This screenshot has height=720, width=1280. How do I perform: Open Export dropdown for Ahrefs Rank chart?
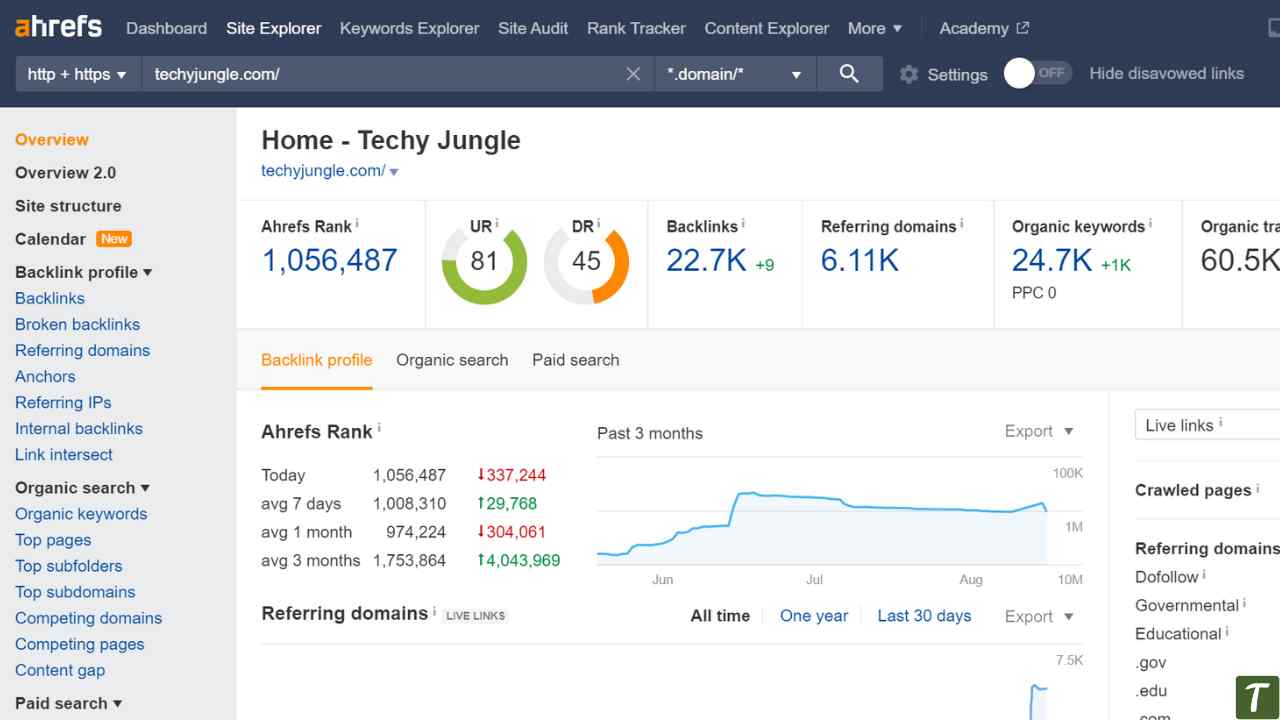[1039, 431]
